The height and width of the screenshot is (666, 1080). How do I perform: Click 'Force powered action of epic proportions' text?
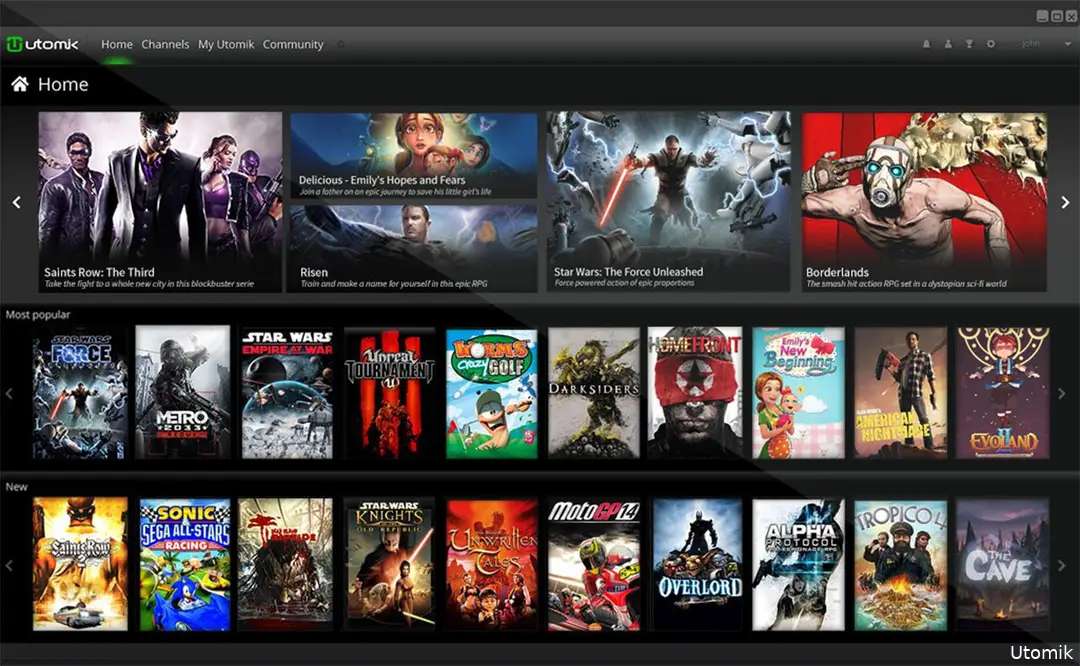[624, 283]
